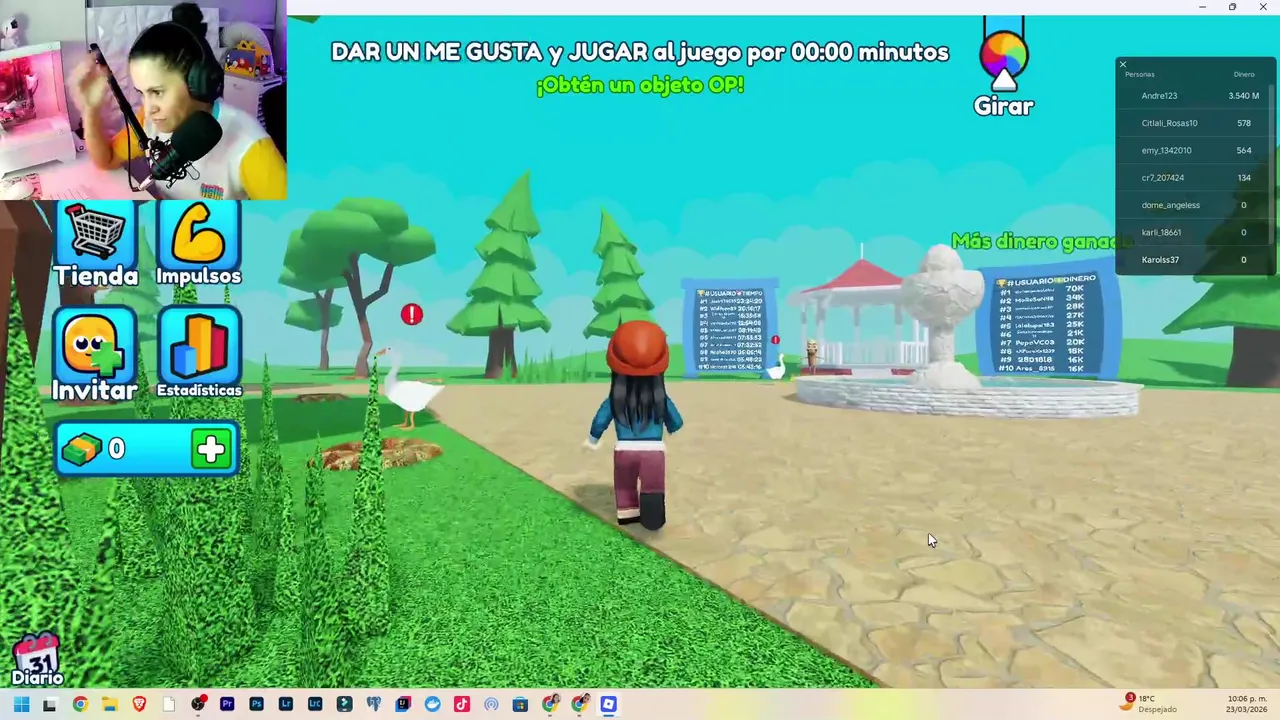Open Adobe Premiere Pro from the taskbar
Viewport: 1280px width, 720px height.
(227, 704)
